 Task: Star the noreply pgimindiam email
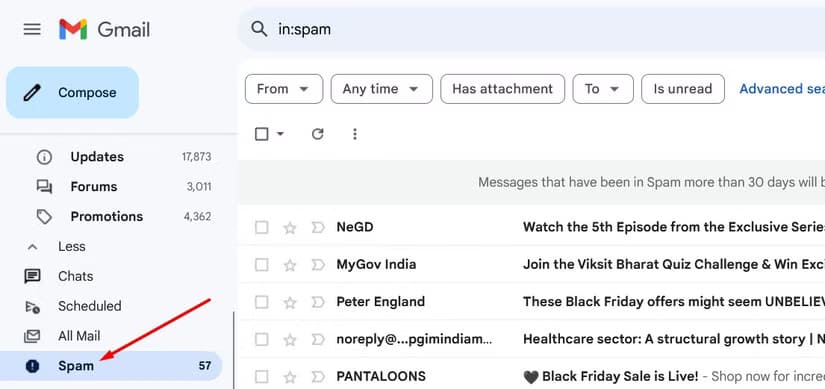[290, 340]
